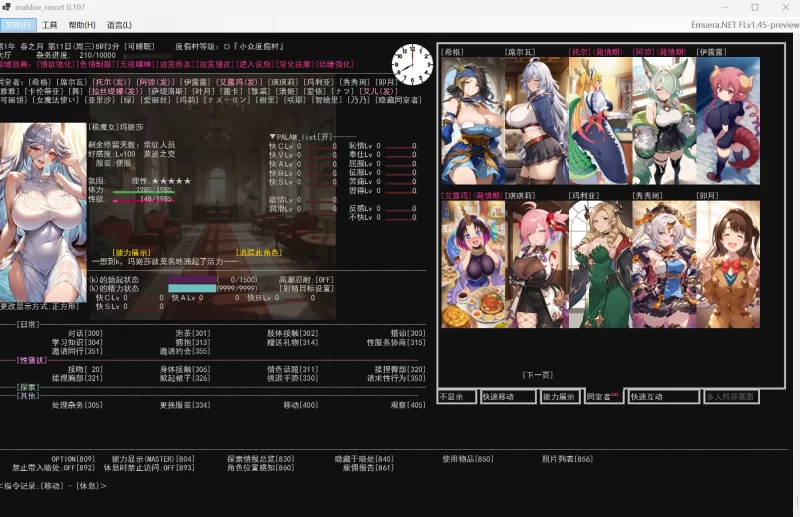The height and width of the screenshot is (517, 800).
Task: Select [萨缇洛斯] in the roommate list
Action: [167, 91]
